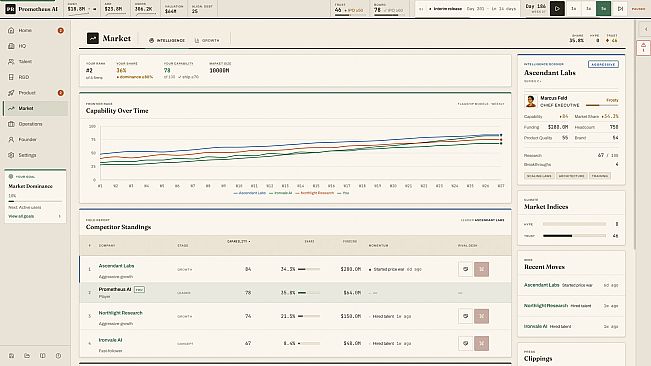
Task: Click the red alert icon on the right edge
Action: pos(644,47)
